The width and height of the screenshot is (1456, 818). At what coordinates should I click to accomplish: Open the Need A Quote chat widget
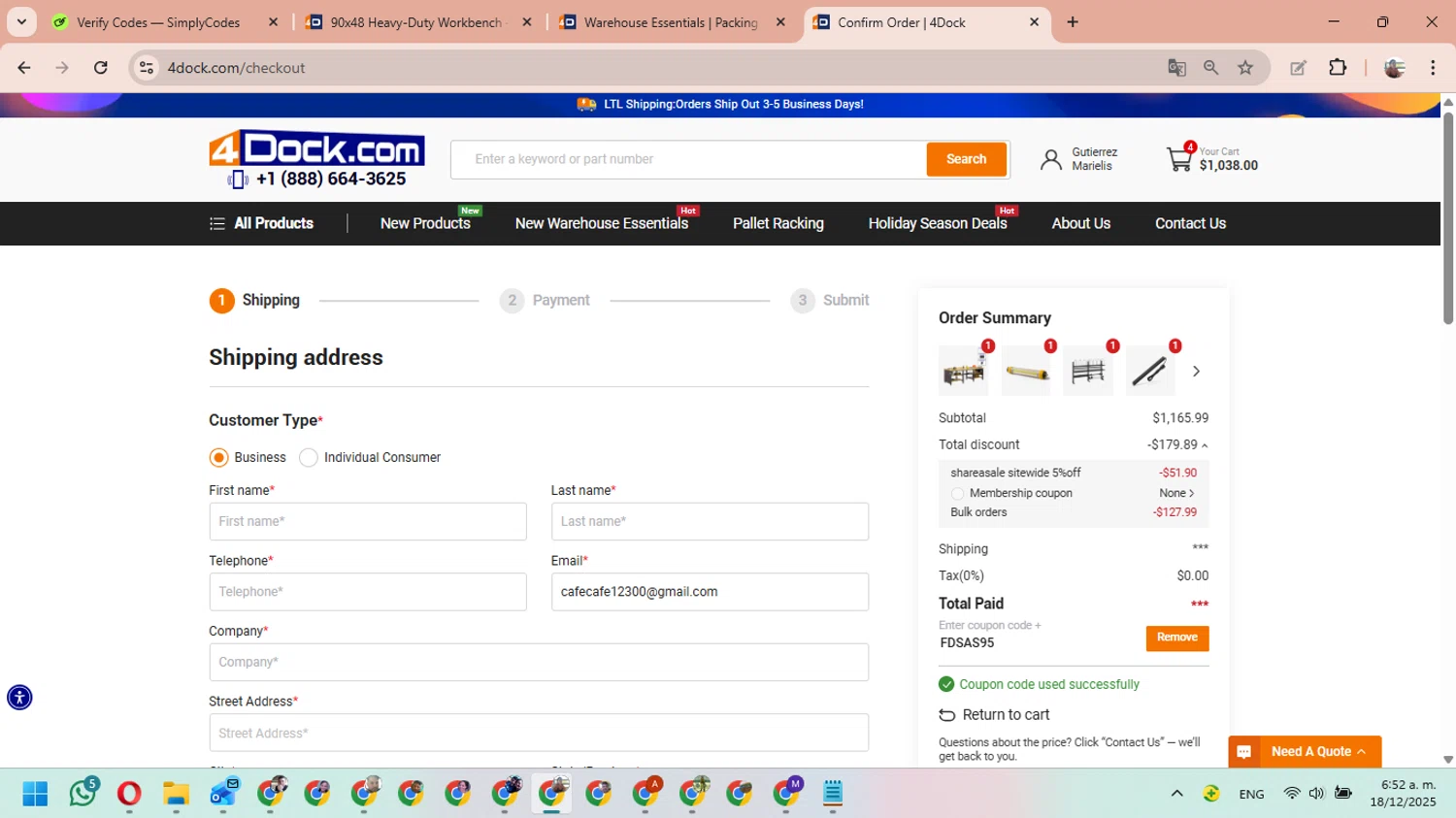click(x=1305, y=751)
